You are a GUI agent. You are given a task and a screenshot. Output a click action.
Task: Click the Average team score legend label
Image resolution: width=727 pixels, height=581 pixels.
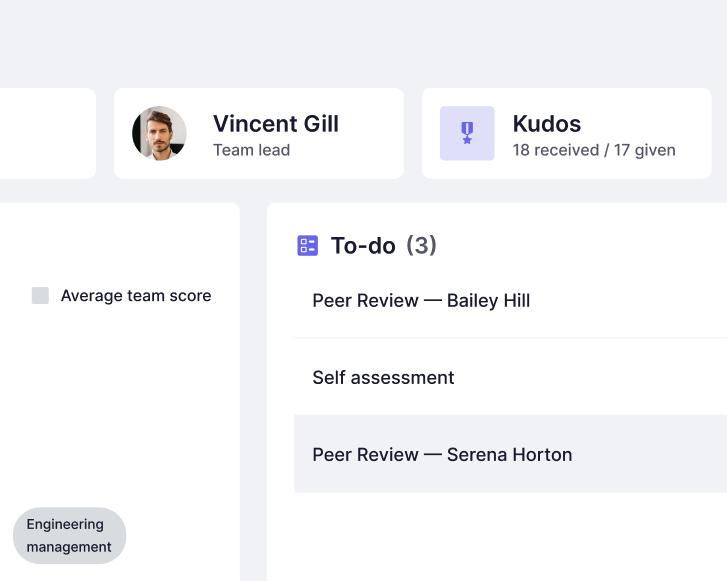(136, 296)
